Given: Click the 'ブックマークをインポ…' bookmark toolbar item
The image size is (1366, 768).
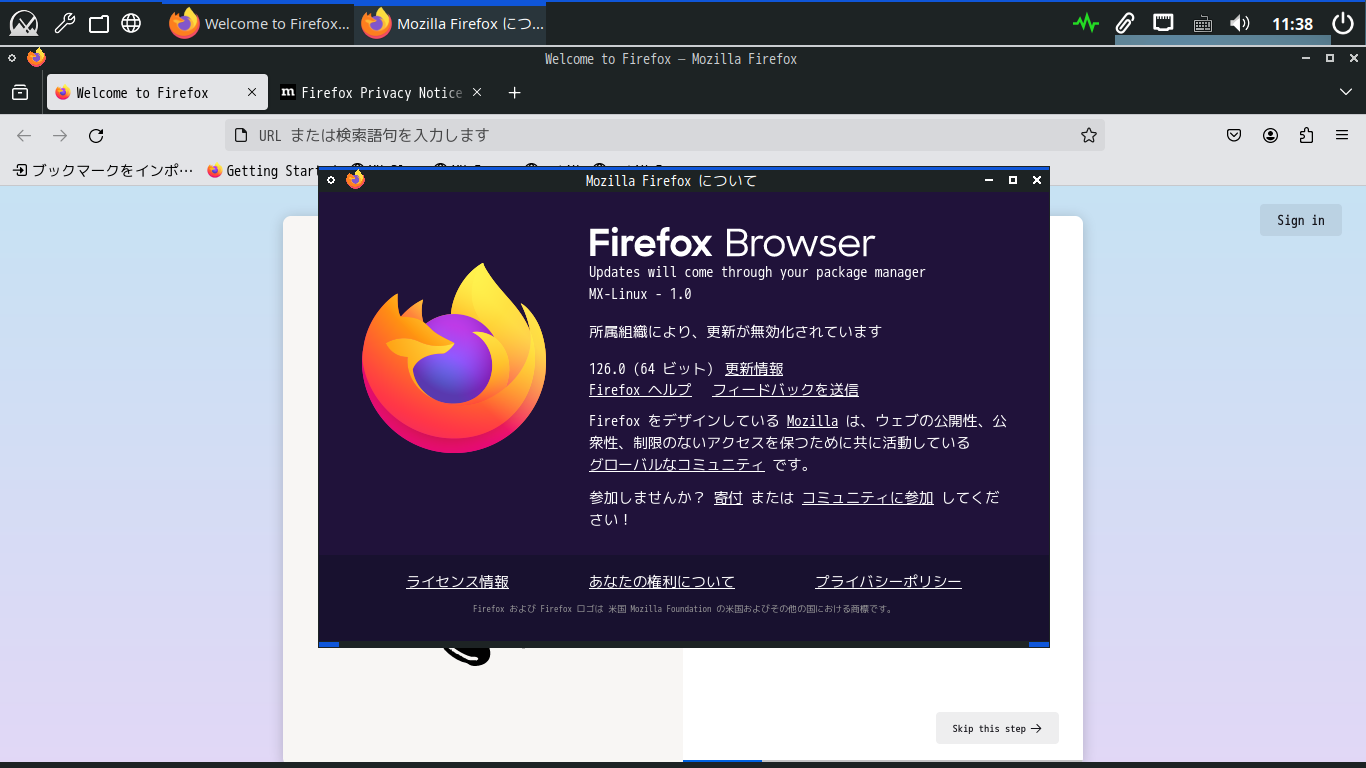Looking at the screenshot, I should 103,171.
